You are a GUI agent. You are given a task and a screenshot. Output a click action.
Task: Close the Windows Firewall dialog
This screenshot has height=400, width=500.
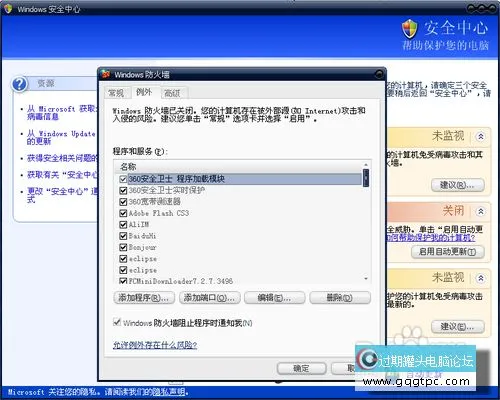tap(379, 74)
